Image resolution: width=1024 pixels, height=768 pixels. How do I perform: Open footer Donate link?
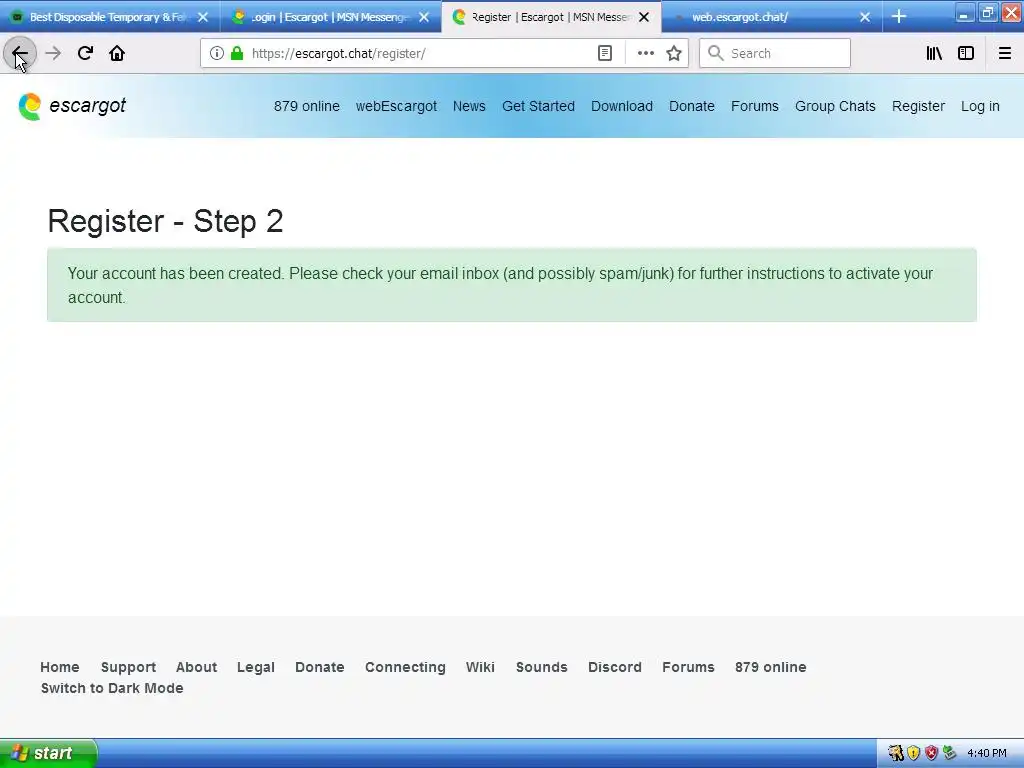(319, 667)
